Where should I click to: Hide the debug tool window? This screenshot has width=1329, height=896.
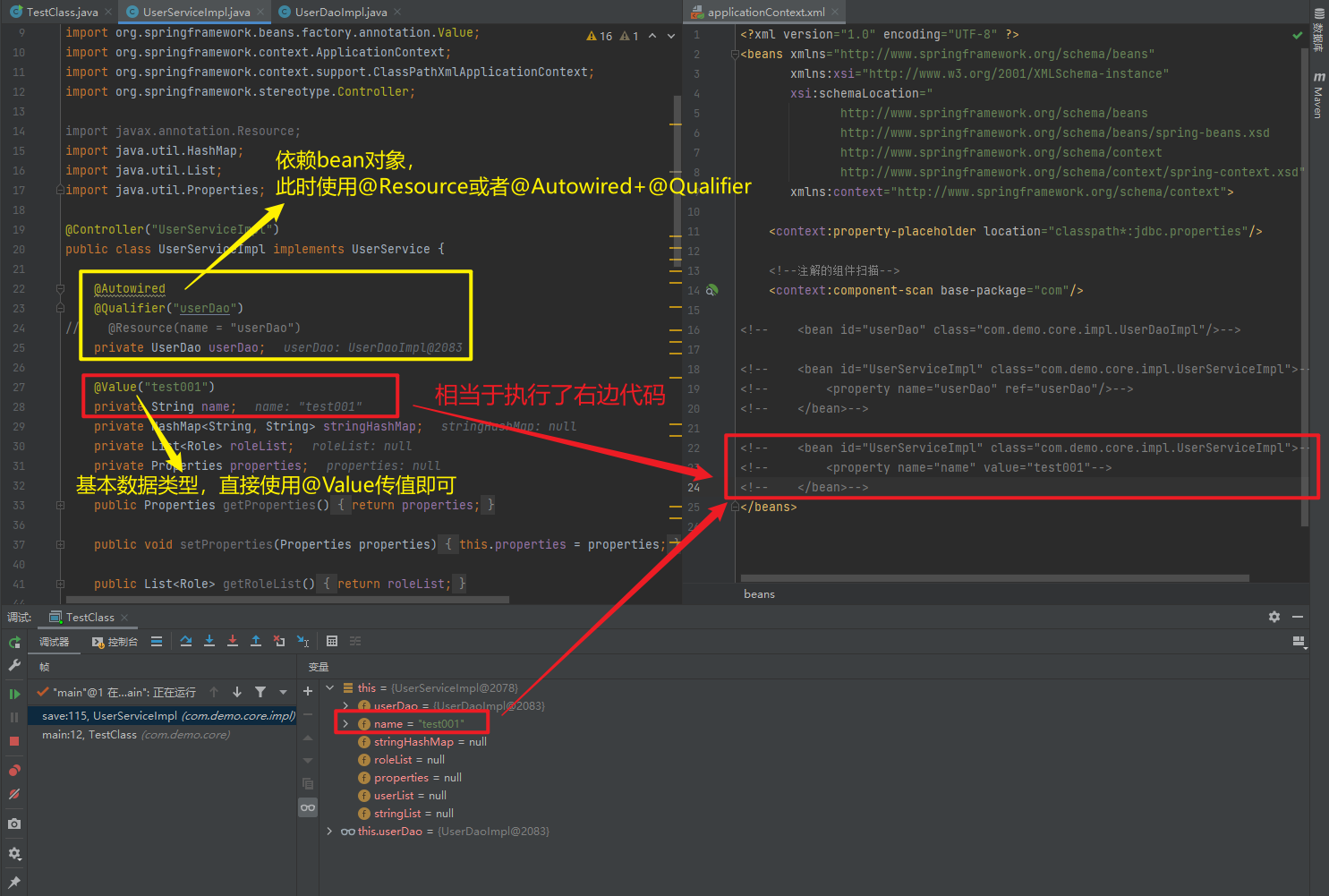(x=1298, y=617)
